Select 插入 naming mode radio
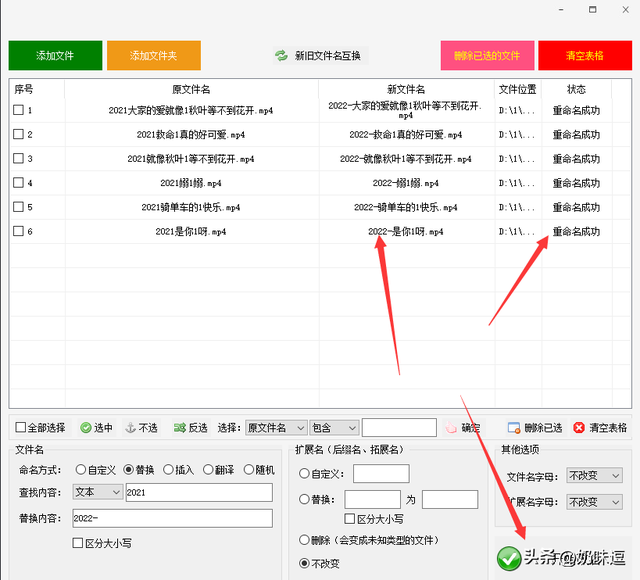The image size is (640, 580). click(x=168, y=470)
